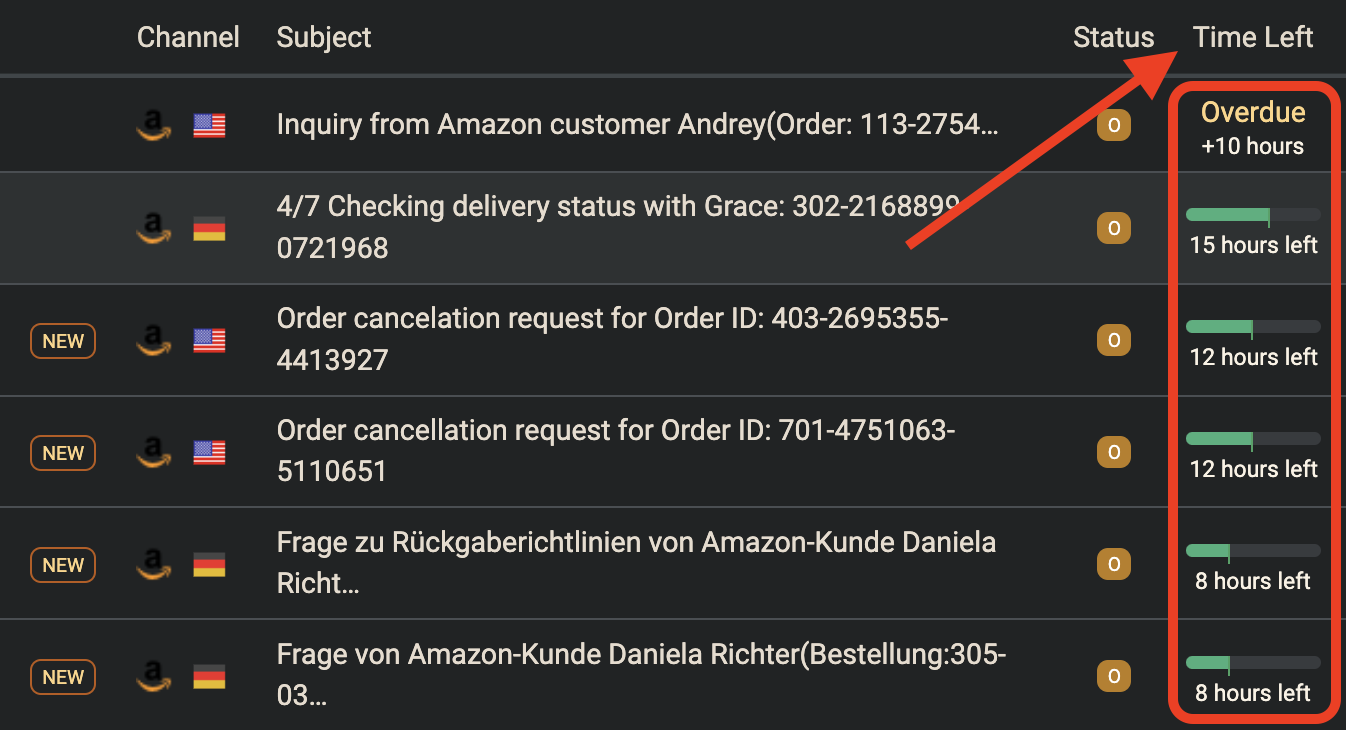Click Amazon logo on order 403-2695355 row
Image resolution: width=1346 pixels, height=730 pixels.
tap(153, 341)
